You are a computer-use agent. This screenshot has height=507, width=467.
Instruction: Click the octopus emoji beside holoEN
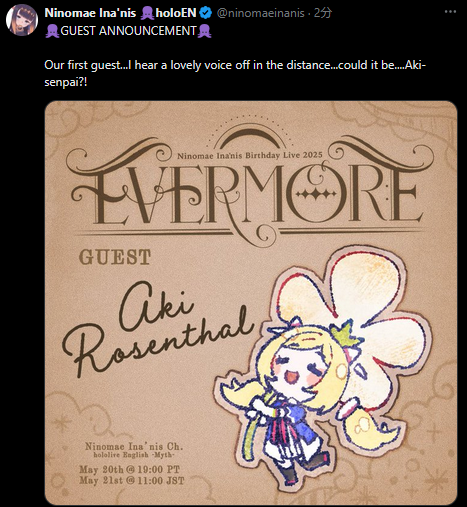coord(147,13)
